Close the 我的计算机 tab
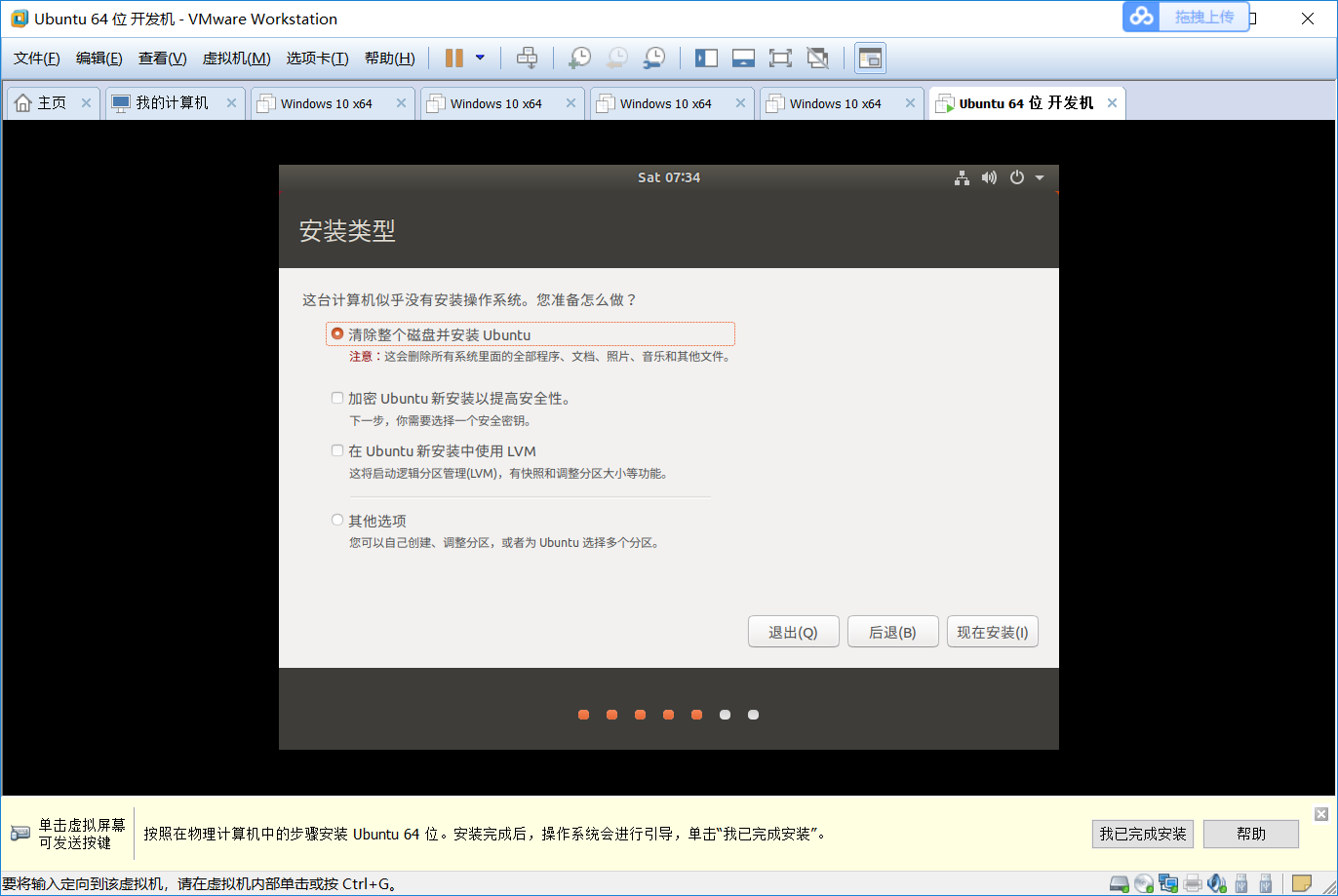The width and height of the screenshot is (1338, 896). click(x=231, y=103)
